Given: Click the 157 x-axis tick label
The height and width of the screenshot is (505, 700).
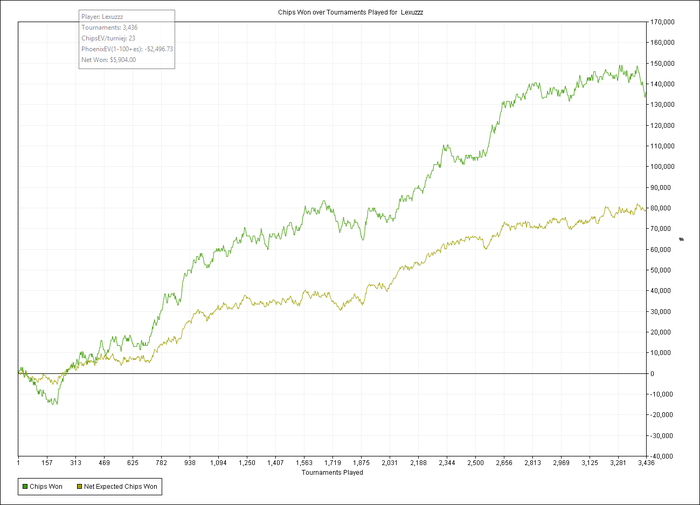Looking at the screenshot, I should pos(47,463).
